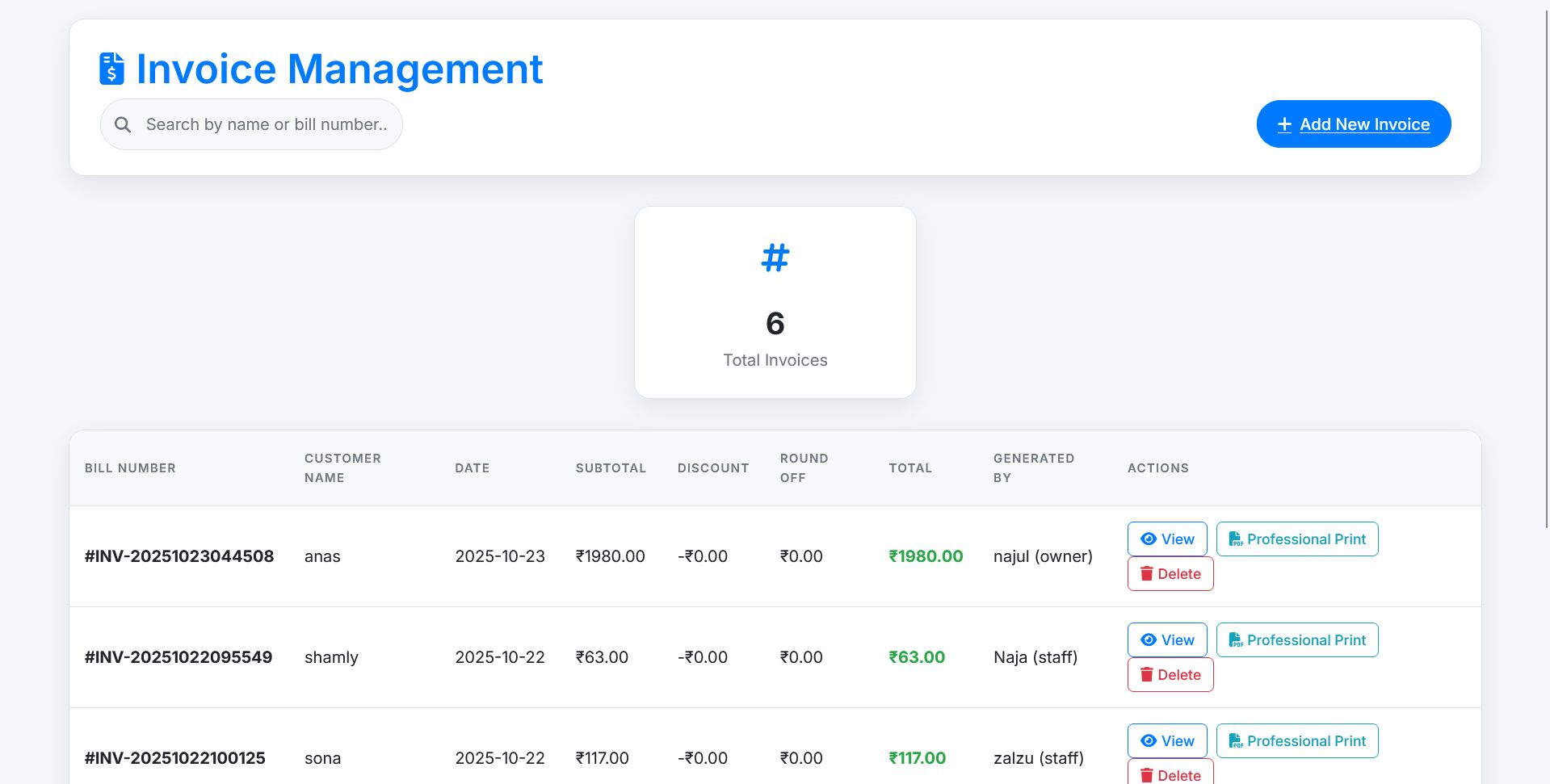The width and height of the screenshot is (1550, 784).
Task: Click the invoice icon beside Invoice Management title
Action: point(112,69)
